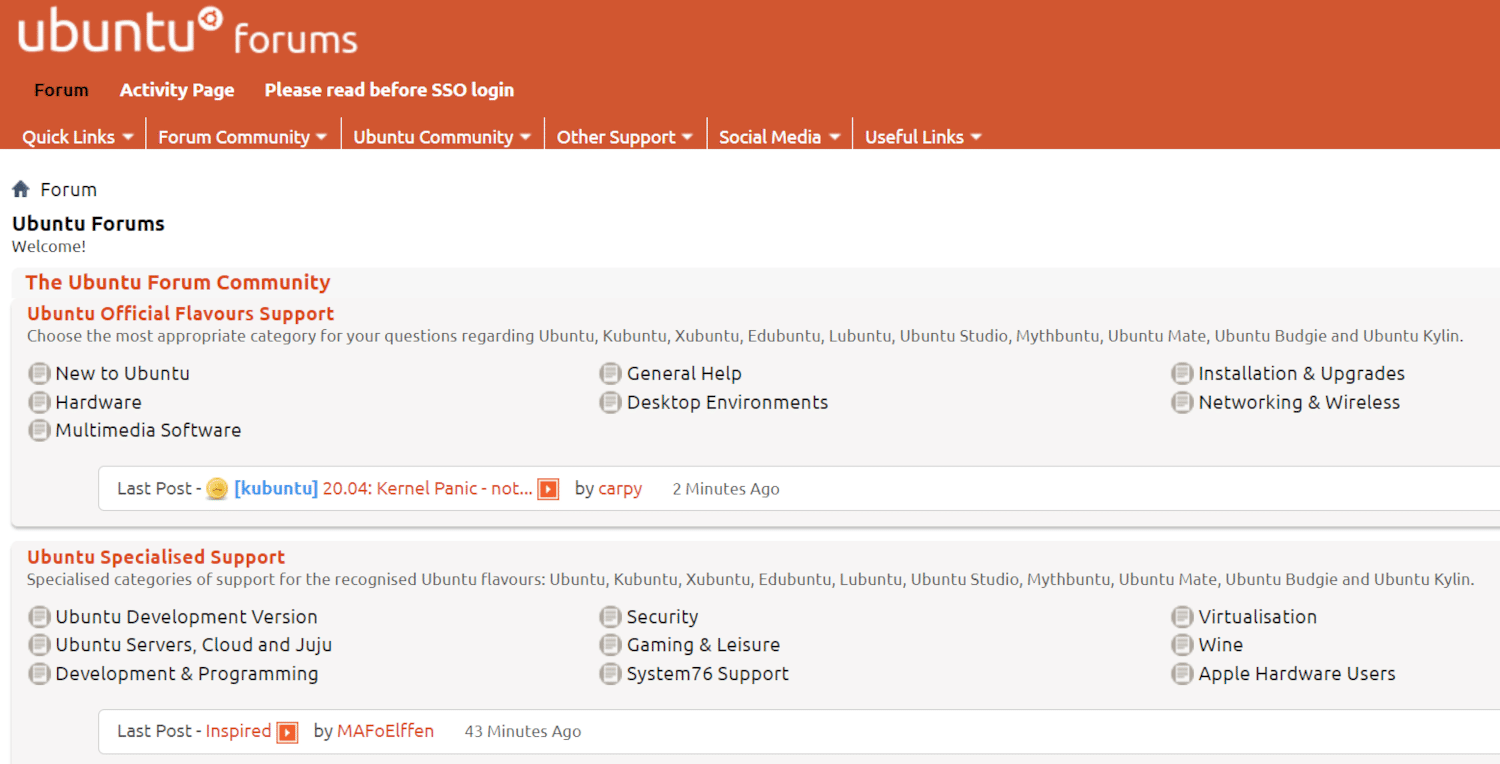1500x764 pixels.
Task: Click the go-to-post arrow beside Inspired thread
Action: point(289,731)
